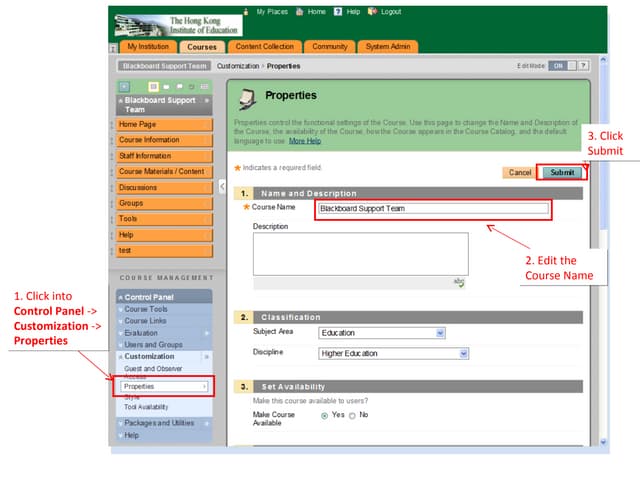Image resolution: width=640 pixels, height=480 pixels.
Task: Open Groups in course menu
Action: point(164,203)
